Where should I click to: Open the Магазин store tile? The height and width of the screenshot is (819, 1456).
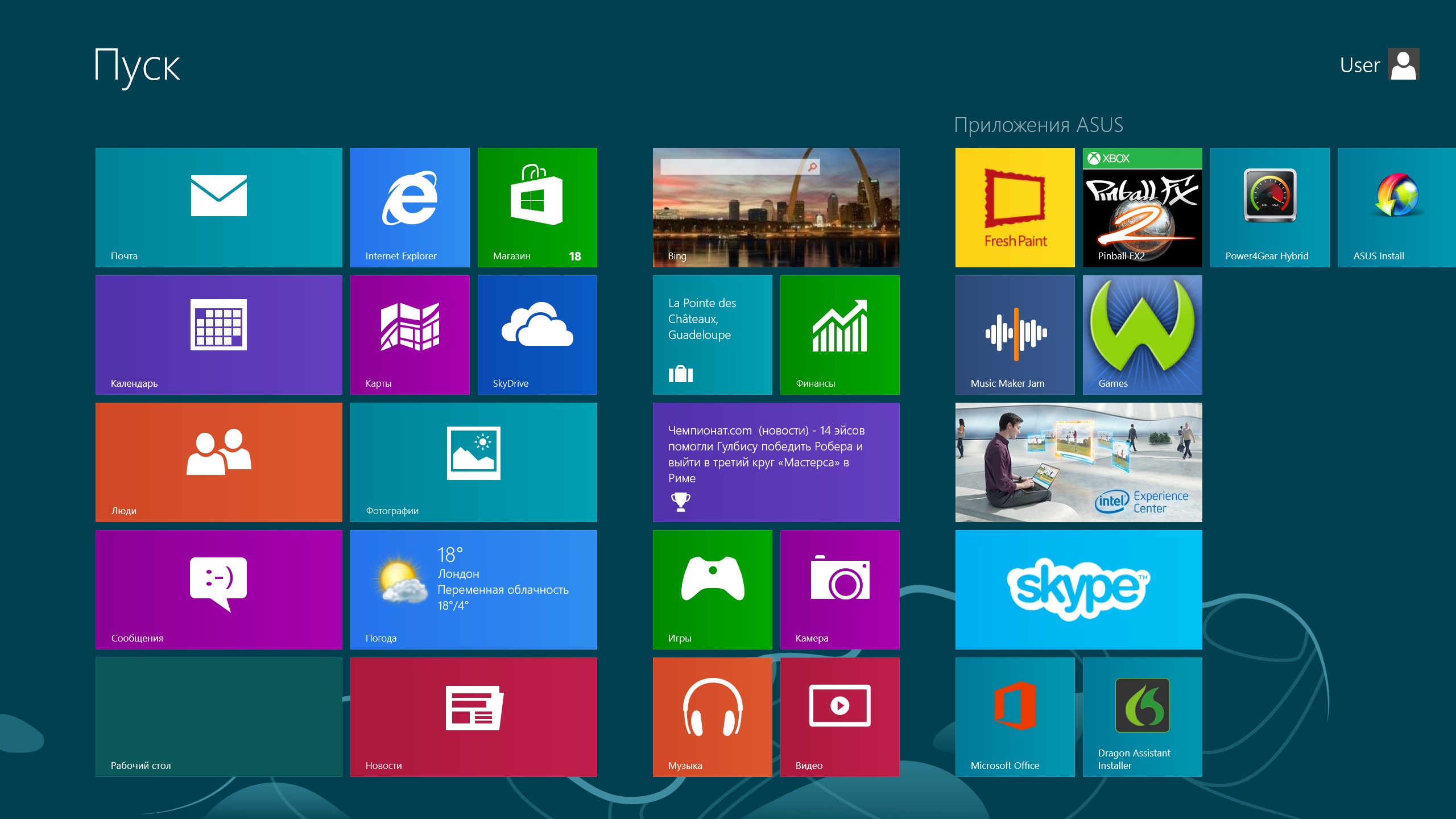click(537, 207)
